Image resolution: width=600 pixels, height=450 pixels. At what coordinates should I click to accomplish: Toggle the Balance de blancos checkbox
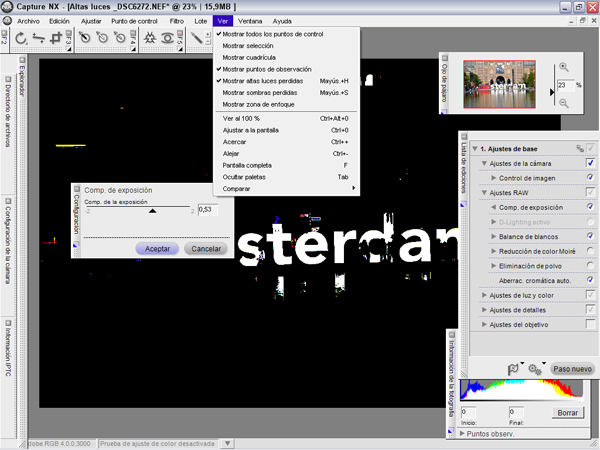tap(591, 236)
